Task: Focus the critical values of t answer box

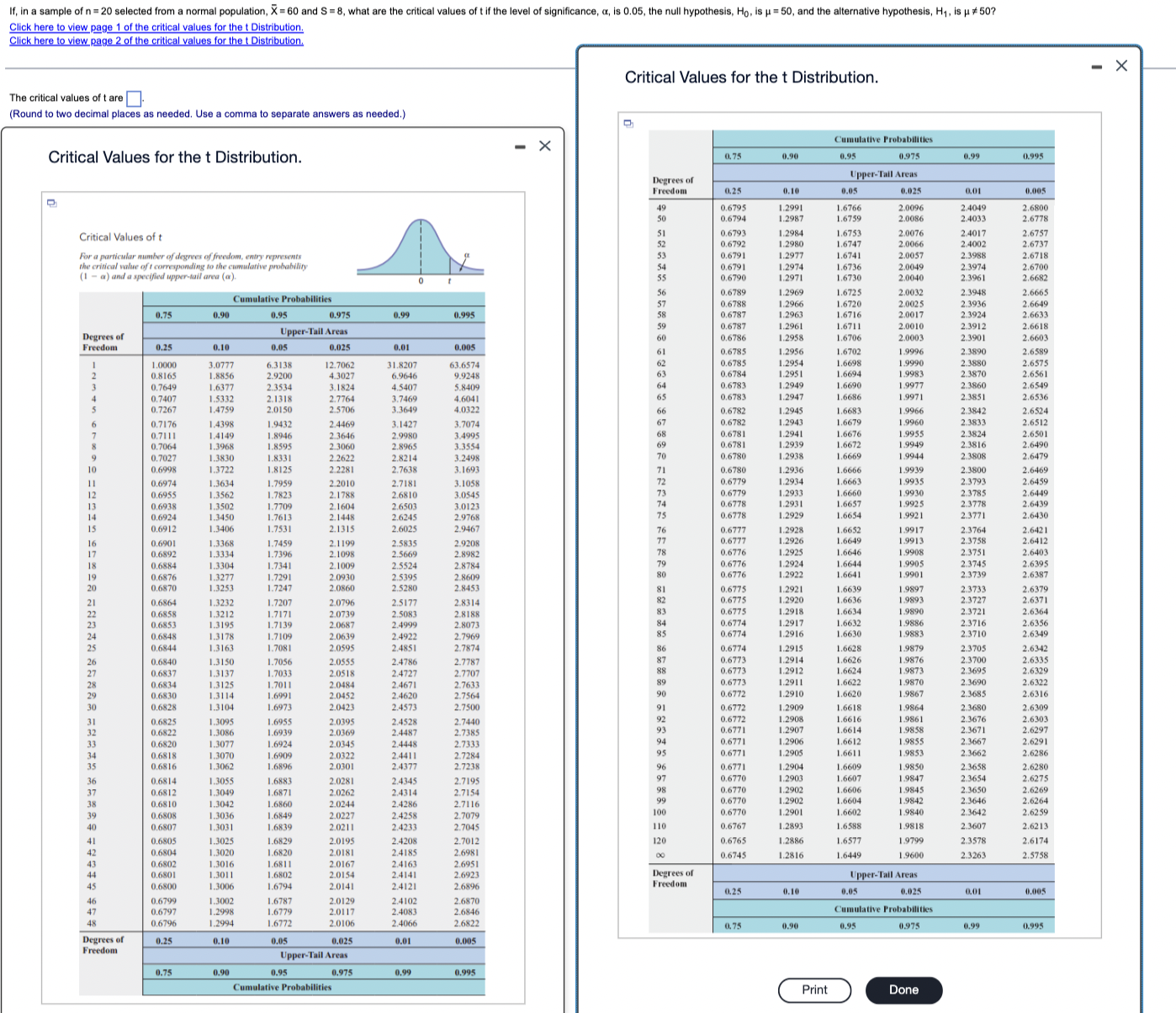Action: click(x=134, y=98)
